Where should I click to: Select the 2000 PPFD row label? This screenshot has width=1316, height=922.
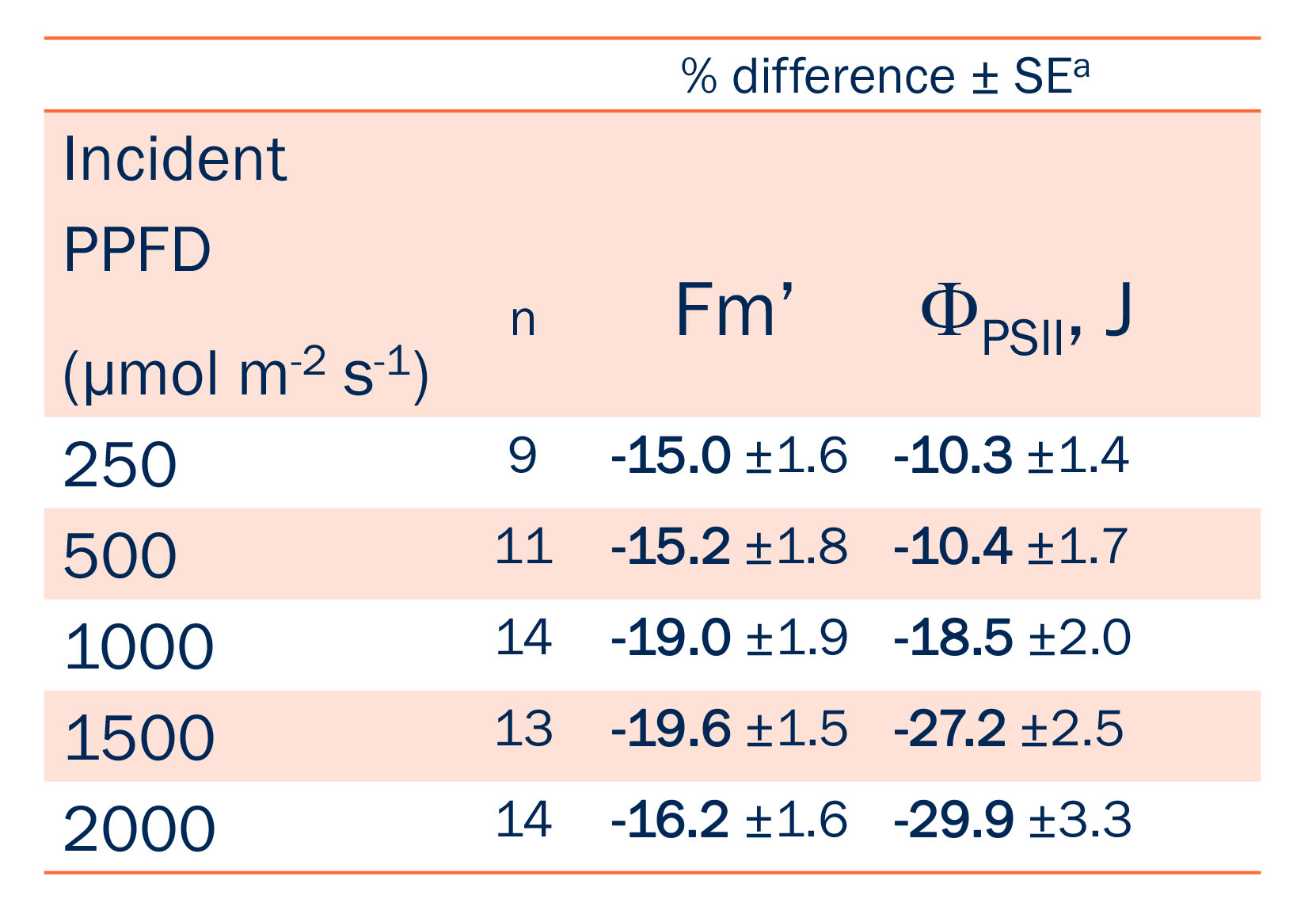[x=139, y=829]
